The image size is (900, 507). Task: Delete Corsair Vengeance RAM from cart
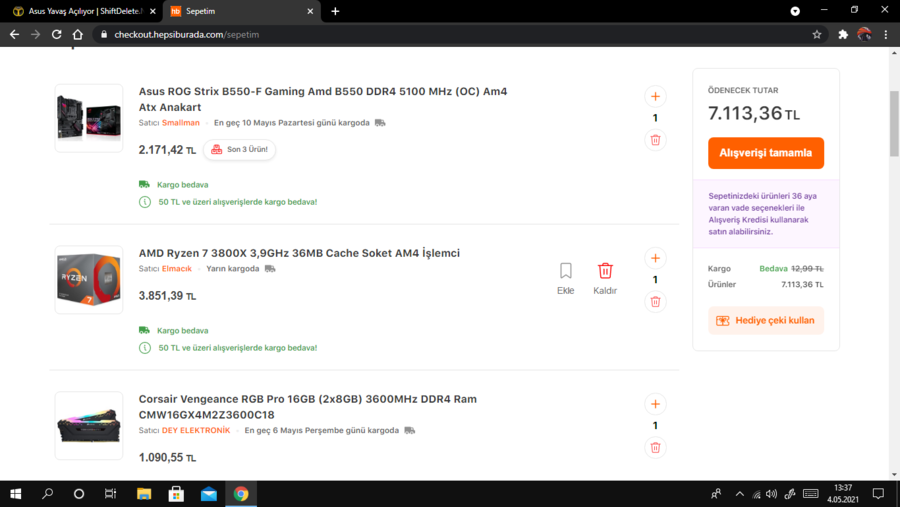point(655,448)
